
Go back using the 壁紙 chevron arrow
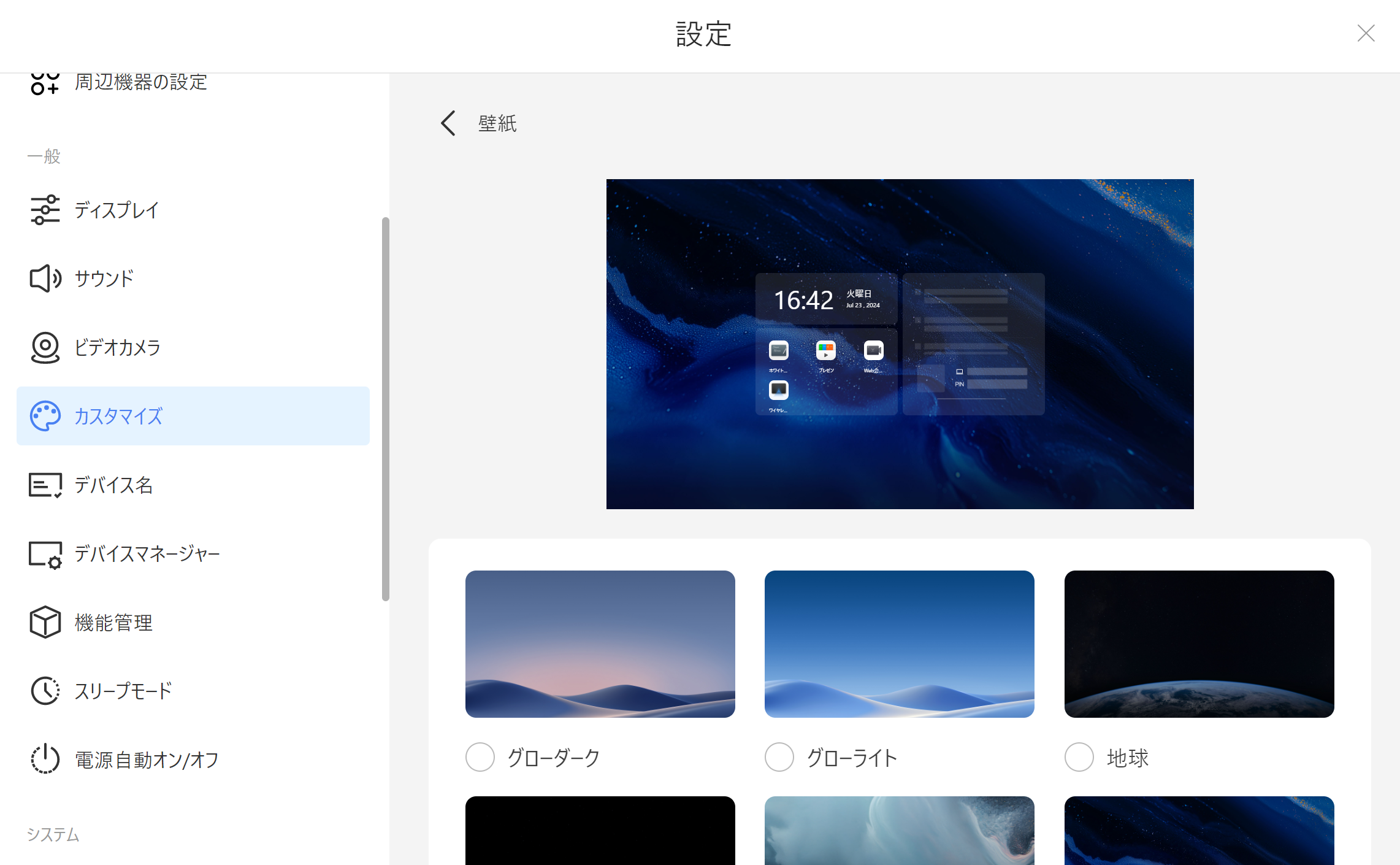pyautogui.click(x=448, y=123)
